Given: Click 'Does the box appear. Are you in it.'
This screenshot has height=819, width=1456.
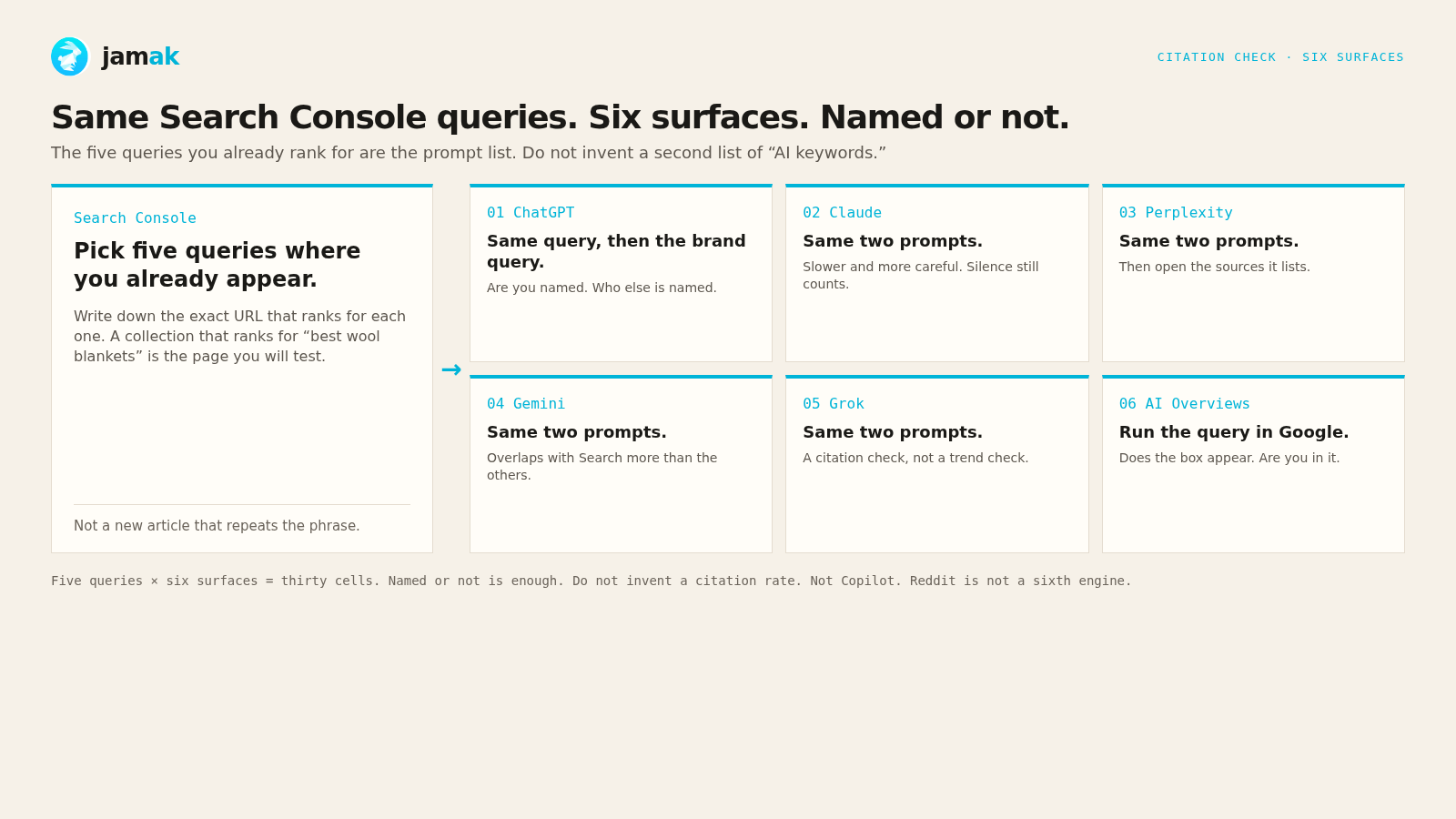Looking at the screenshot, I should tap(1229, 458).
